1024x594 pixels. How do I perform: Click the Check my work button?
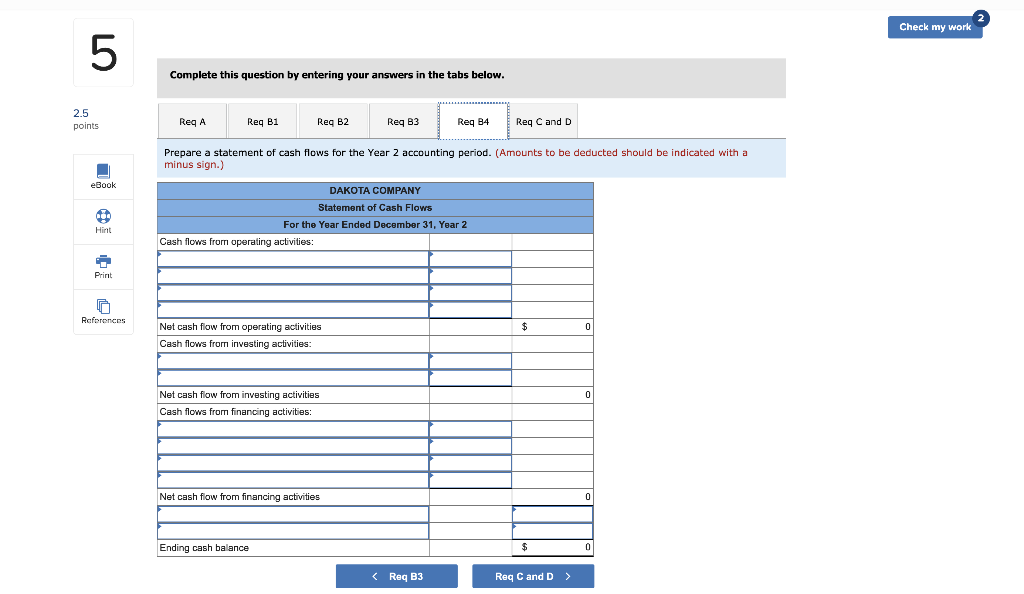(x=934, y=28)
